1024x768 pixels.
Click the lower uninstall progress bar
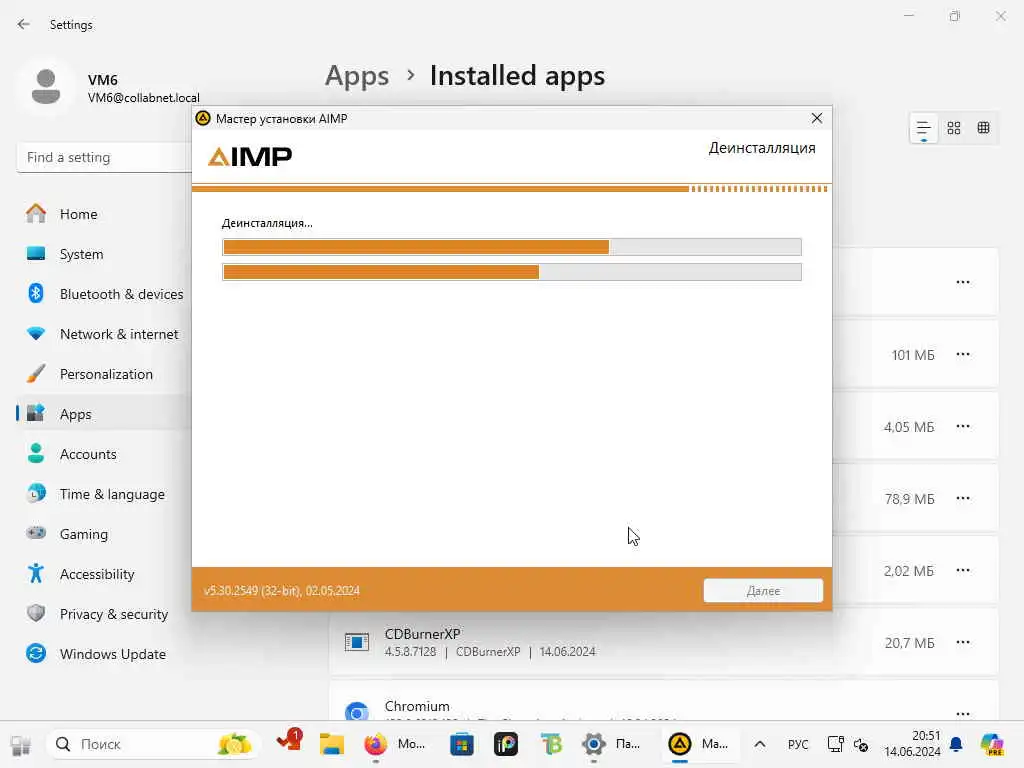512,272
